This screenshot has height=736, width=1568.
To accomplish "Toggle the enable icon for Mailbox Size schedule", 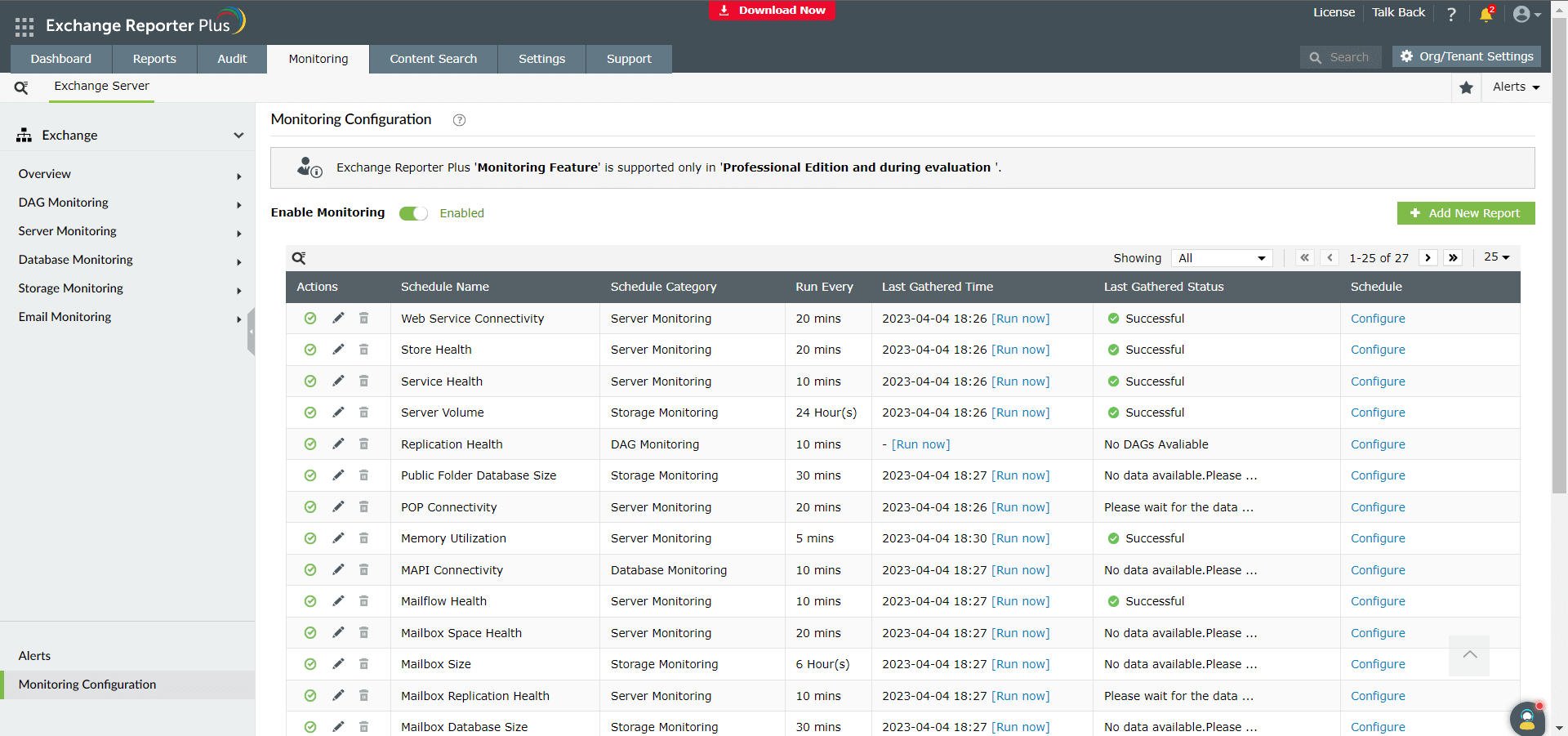I will (x=310, y=664).
